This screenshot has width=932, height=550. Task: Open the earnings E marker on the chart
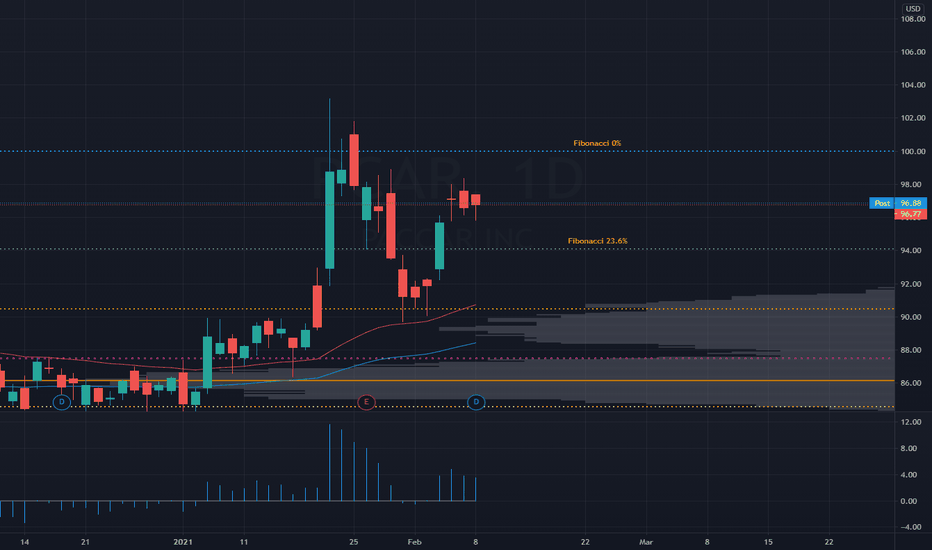pos(366,403)
